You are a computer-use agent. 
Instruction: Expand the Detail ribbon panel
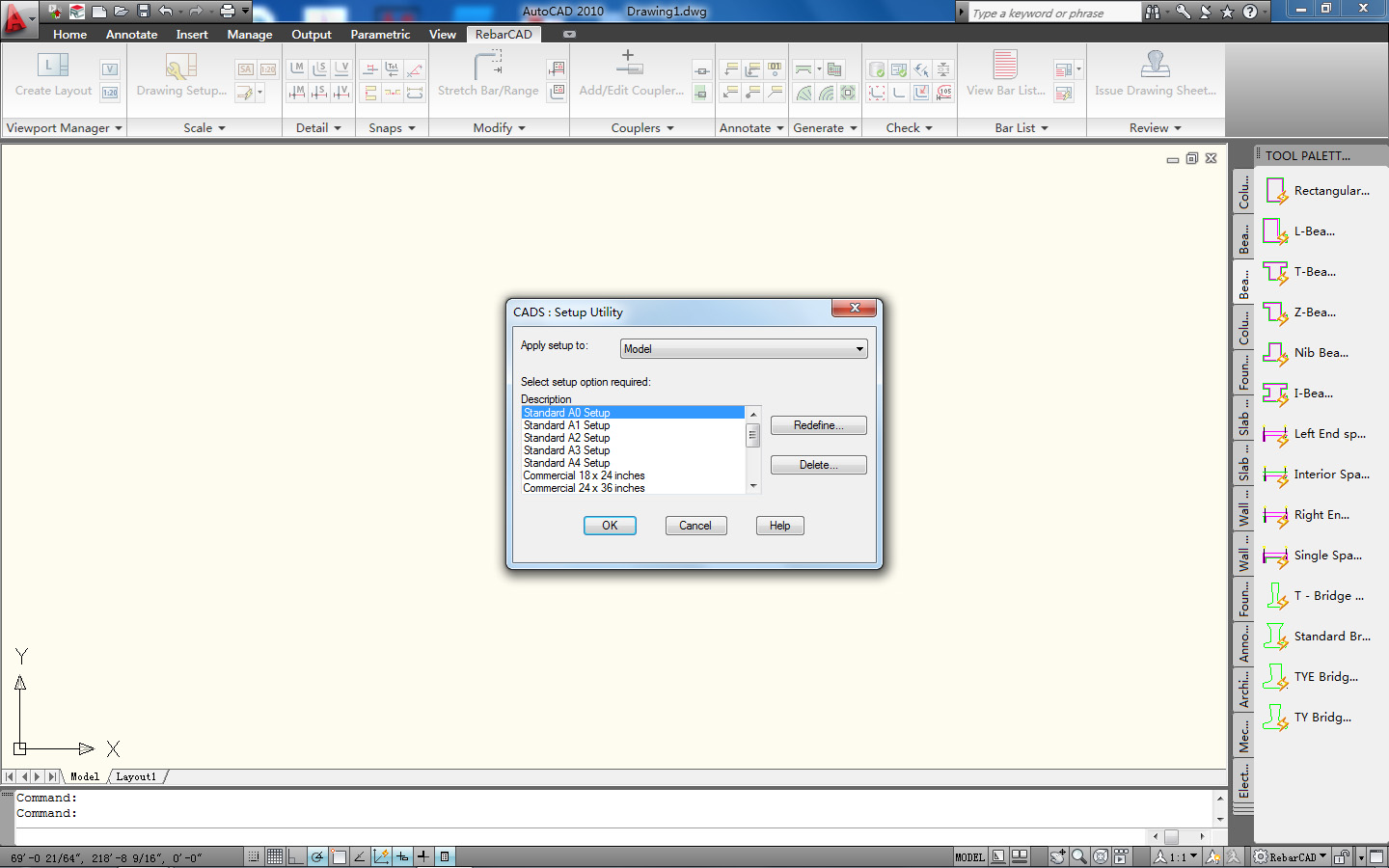coord(318,127)
